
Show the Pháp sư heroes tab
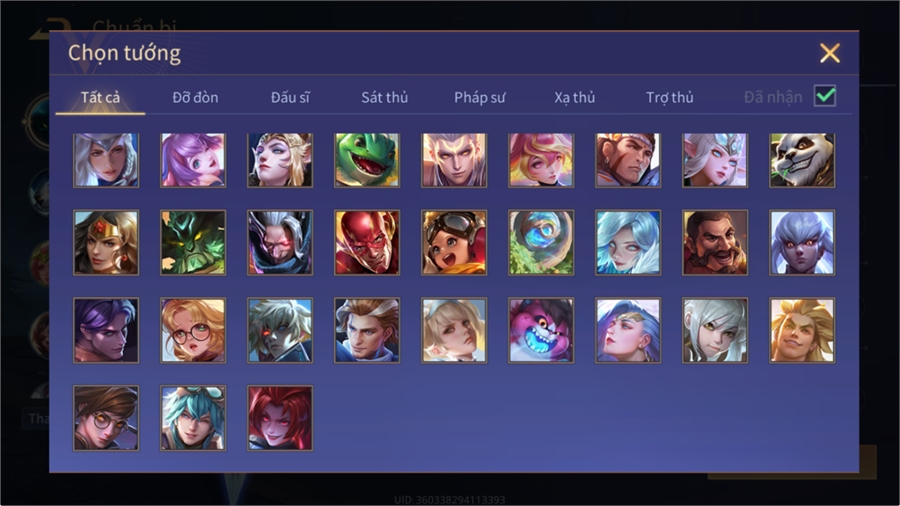479,98
